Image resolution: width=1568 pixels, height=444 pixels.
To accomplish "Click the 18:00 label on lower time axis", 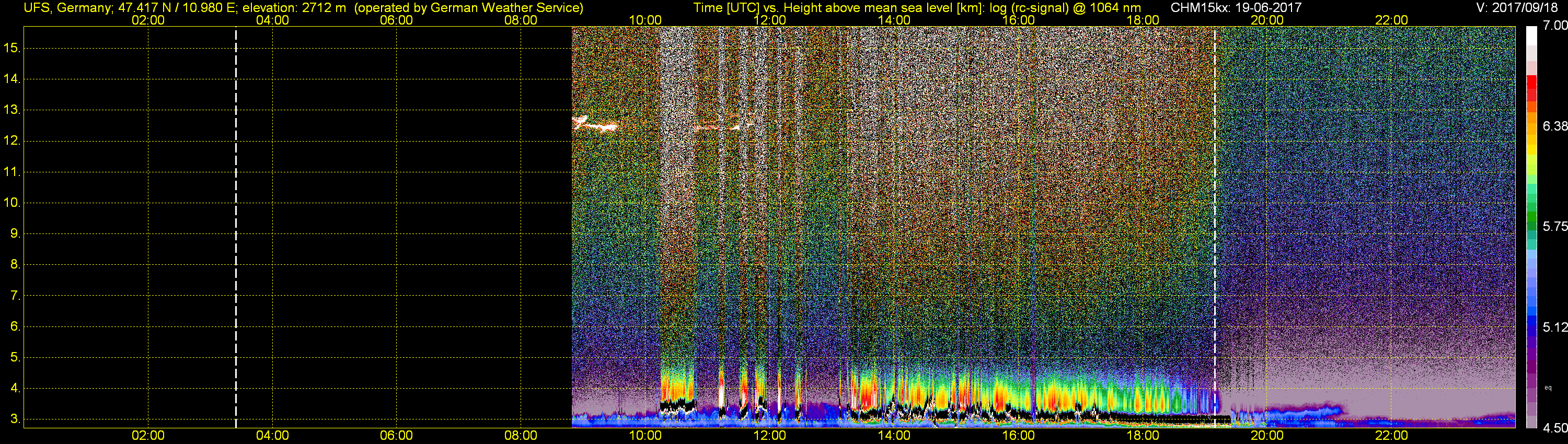I will pos(1143,436).
